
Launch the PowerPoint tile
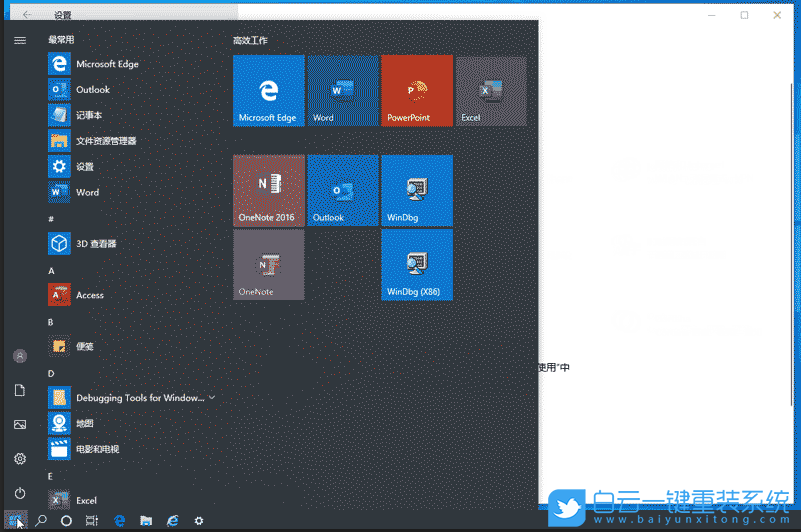[x=417, y=91]
